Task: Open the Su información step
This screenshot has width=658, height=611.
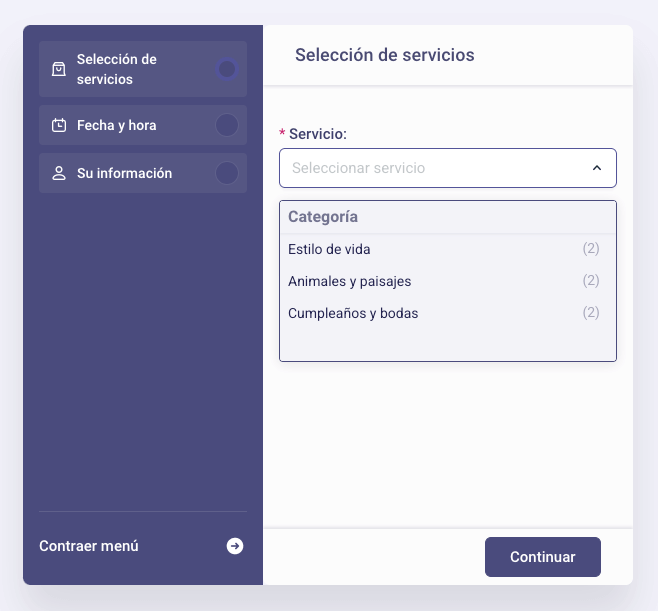Action: pyautogui.click(x=143, y=173)
